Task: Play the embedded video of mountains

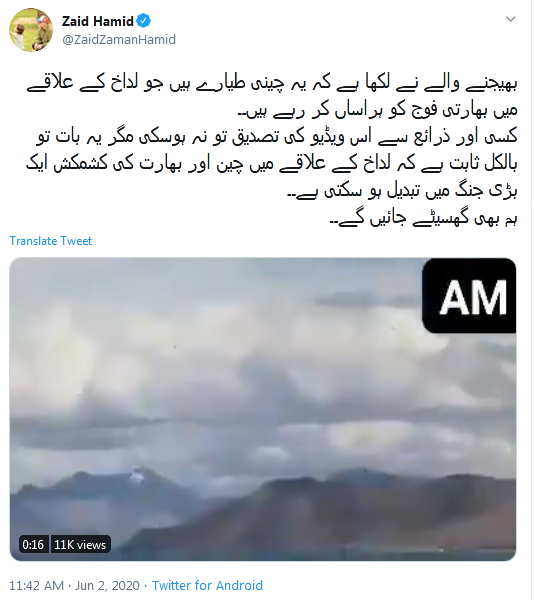Action: click(263, 409)
